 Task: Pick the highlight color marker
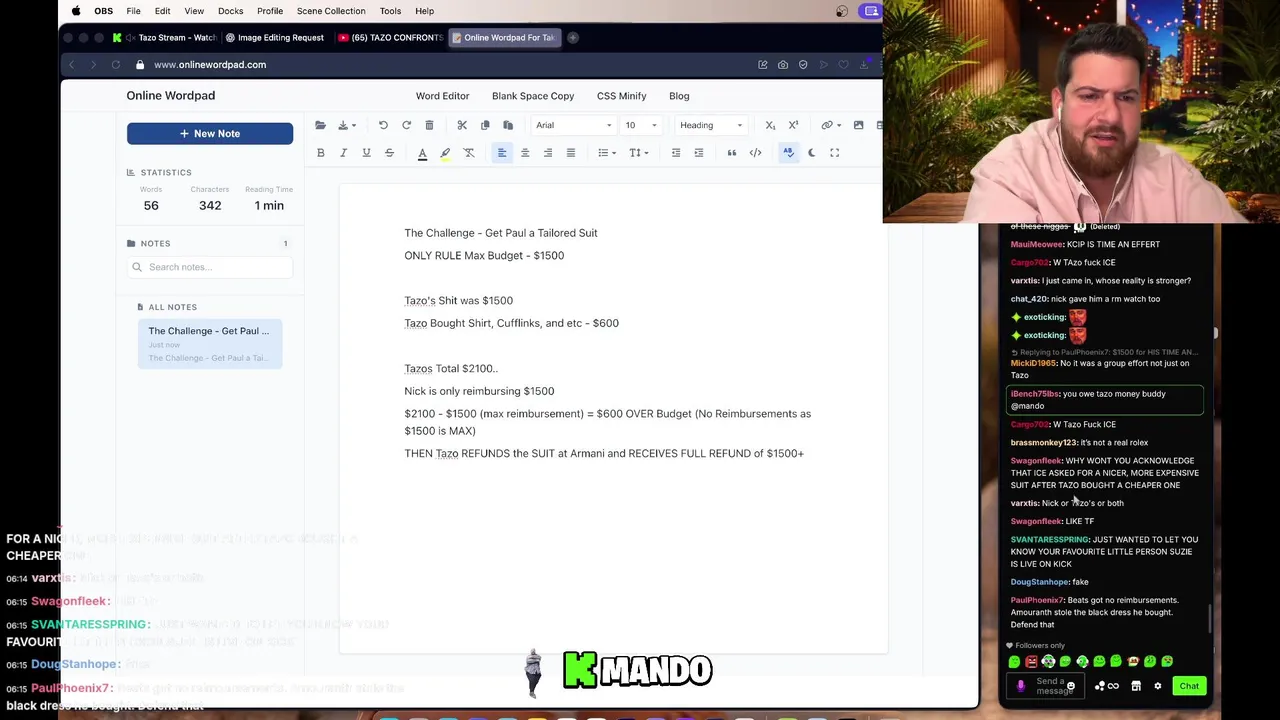[x=445, y=153]
